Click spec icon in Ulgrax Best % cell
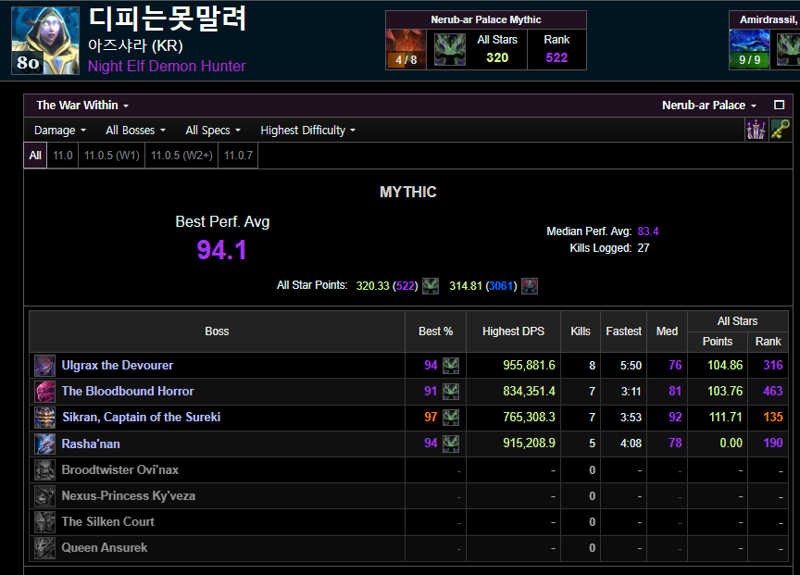The width and height of the screenshot is (800, 575). click(451, 365)
